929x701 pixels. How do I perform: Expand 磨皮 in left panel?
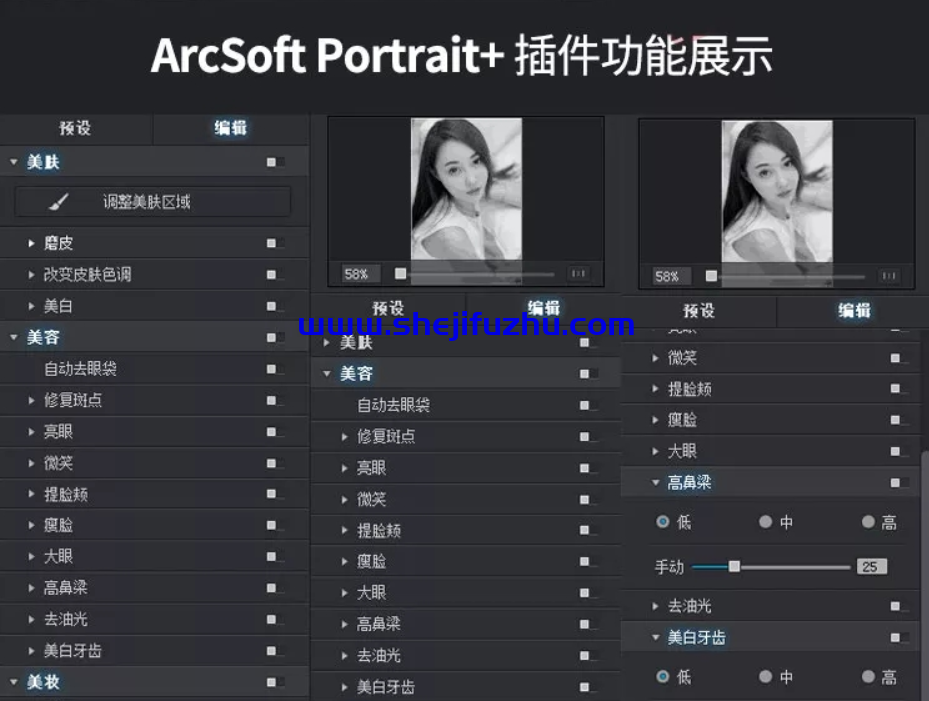(x=31, y=243)
